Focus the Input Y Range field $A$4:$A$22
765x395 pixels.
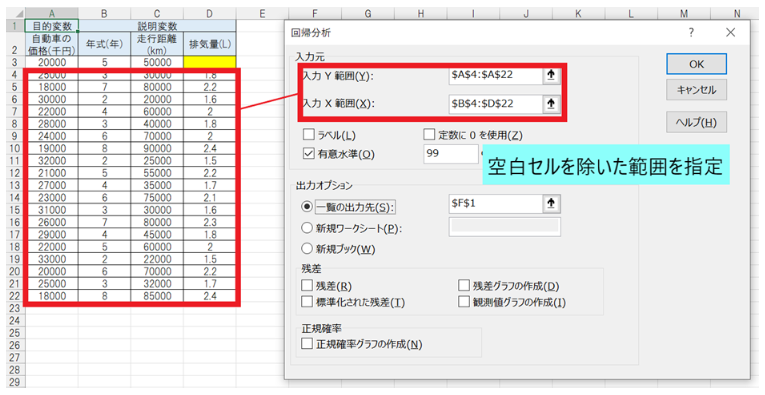tap(496, 76)
